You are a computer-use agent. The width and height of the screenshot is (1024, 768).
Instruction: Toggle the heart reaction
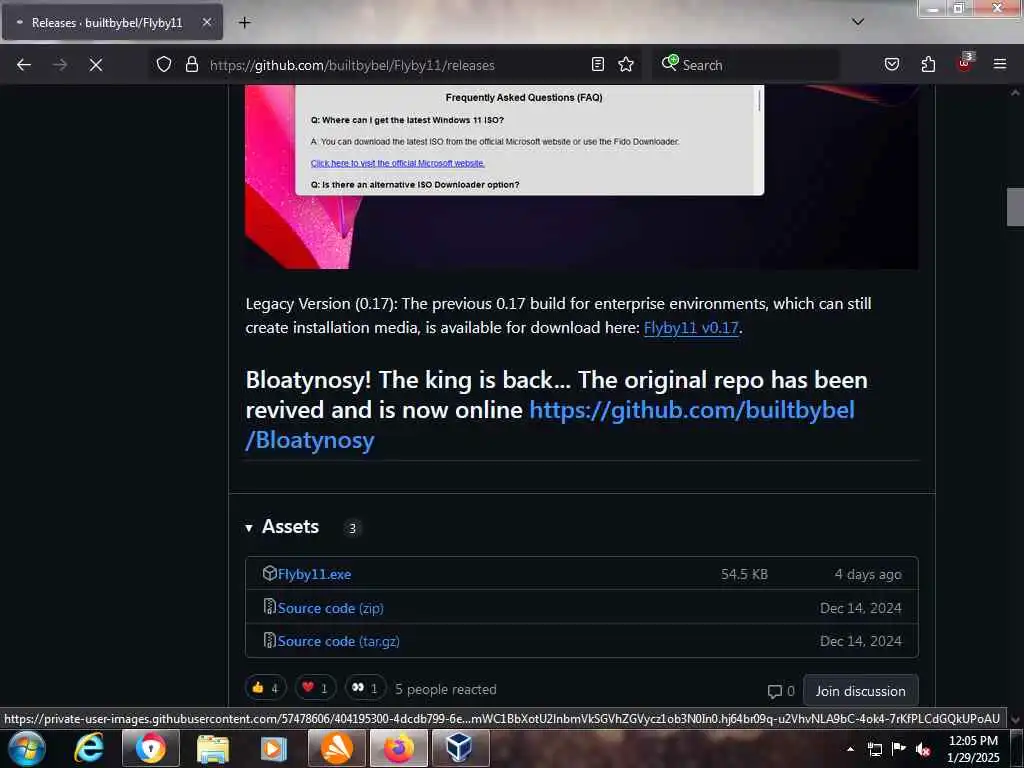tap(315, 688)
